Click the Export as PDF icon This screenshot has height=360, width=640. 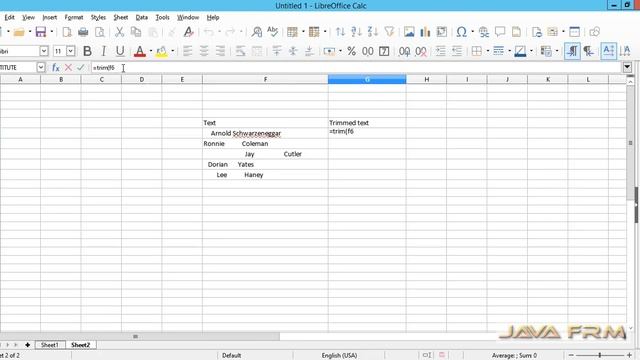67,32
